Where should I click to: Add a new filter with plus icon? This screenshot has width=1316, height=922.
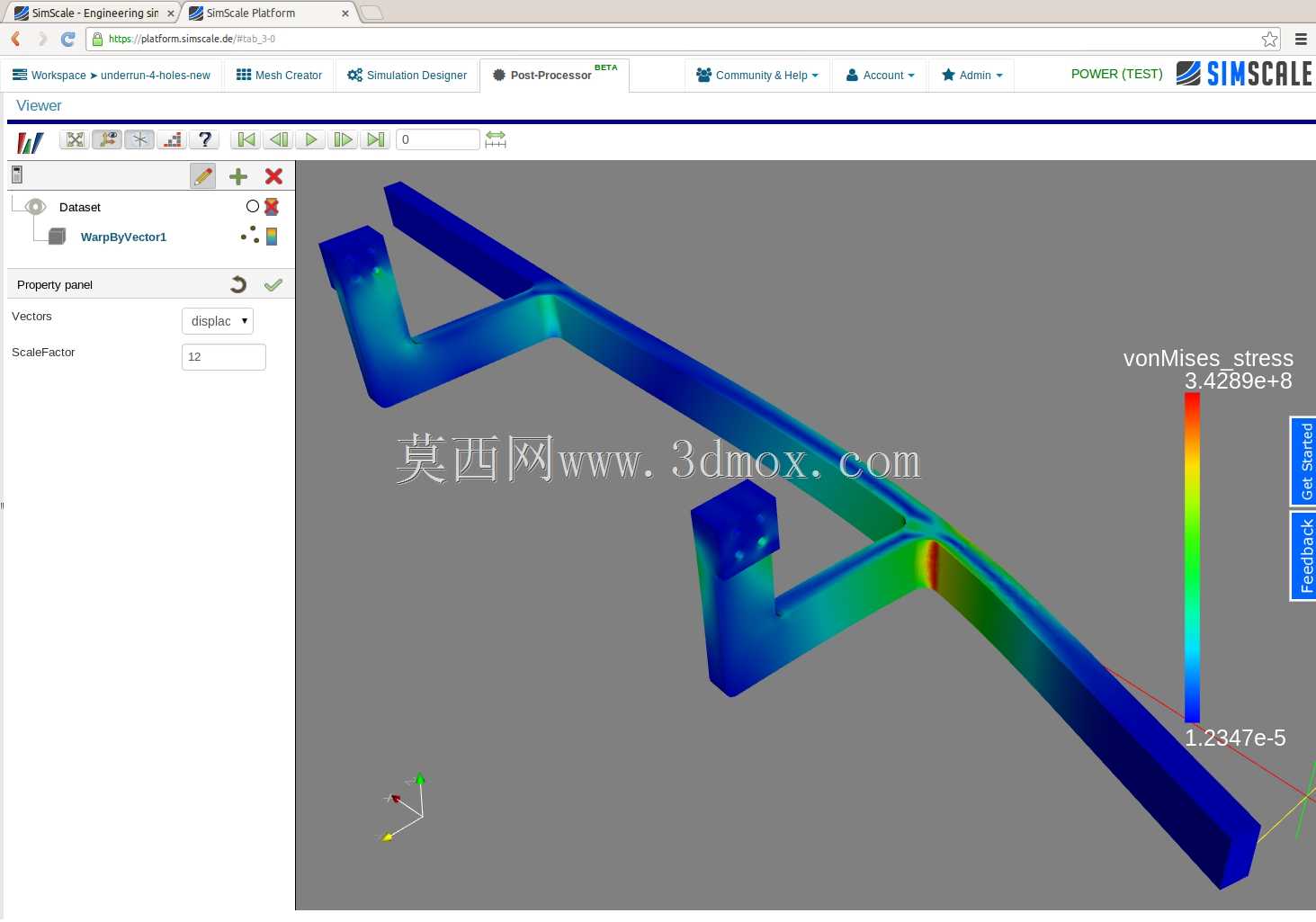(238, 176)
